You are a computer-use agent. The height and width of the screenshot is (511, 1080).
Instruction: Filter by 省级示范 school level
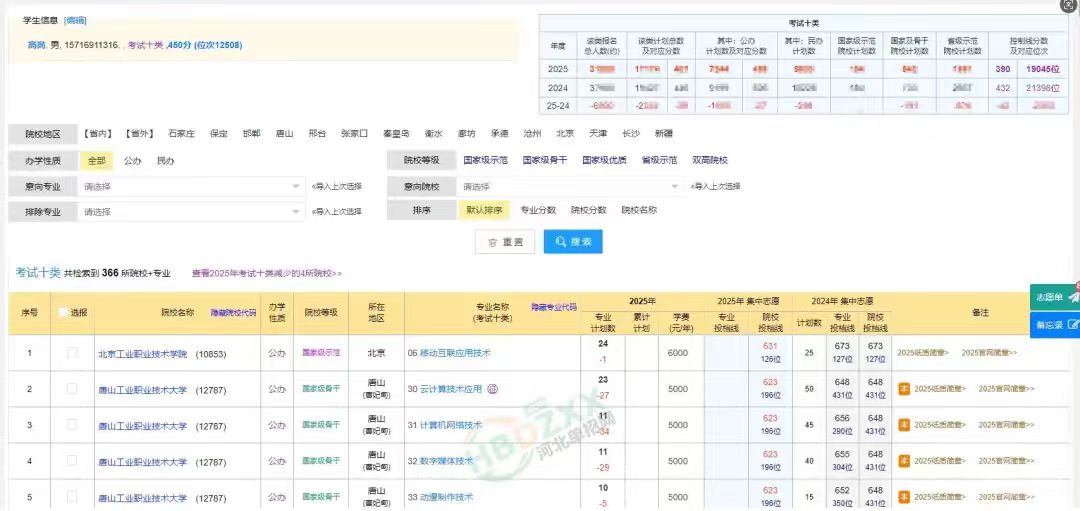(x=659, y=160)
